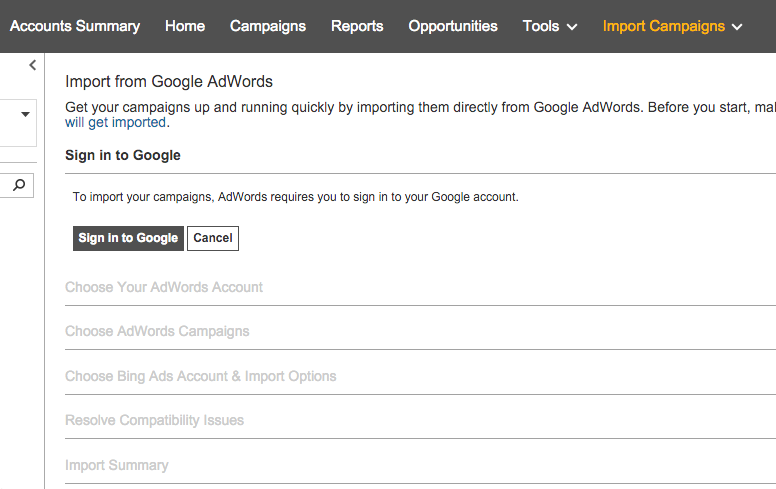Screen dimensions: 776x489
Task: Go to the Home tab
Action: point(185,26)
